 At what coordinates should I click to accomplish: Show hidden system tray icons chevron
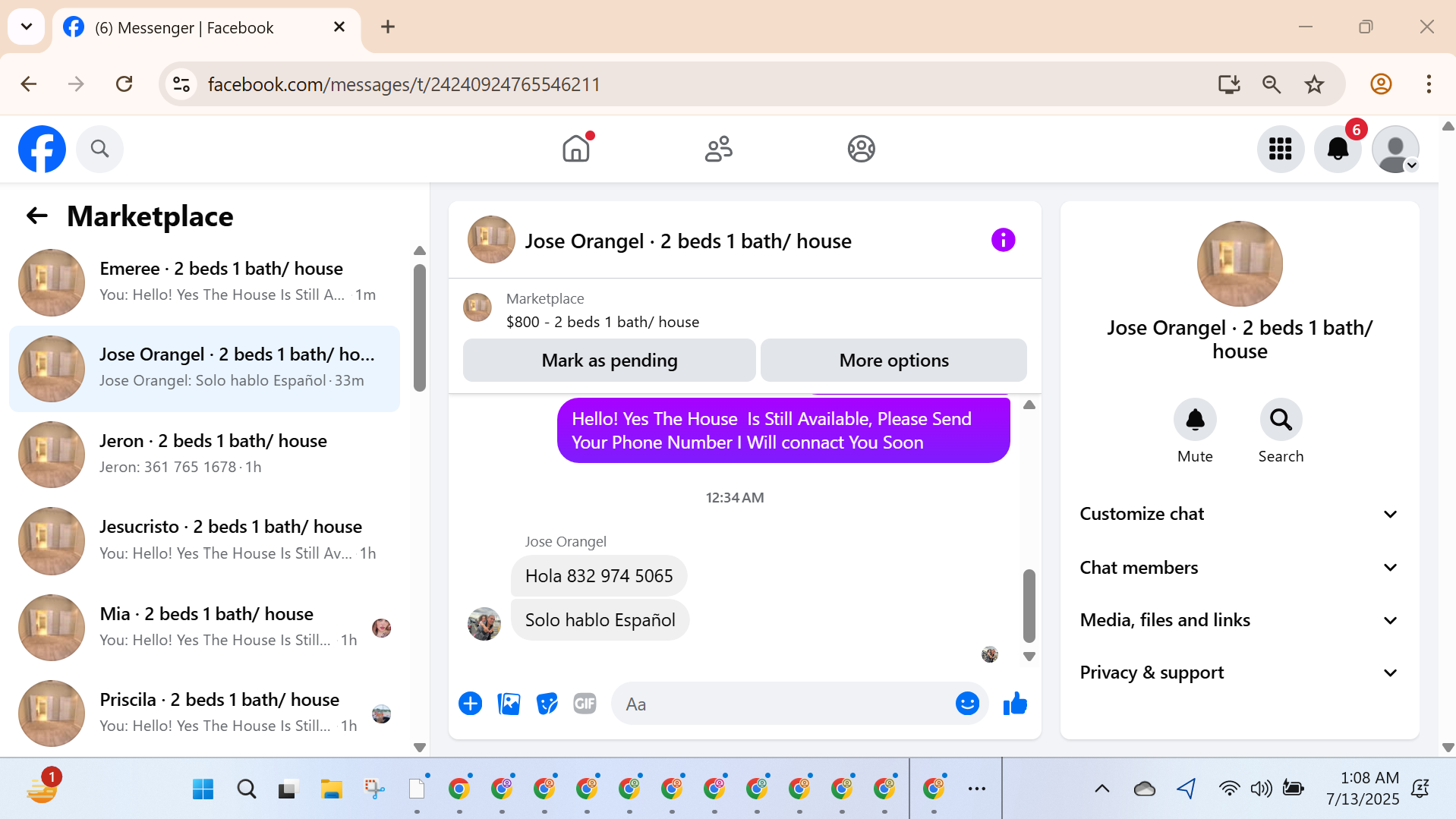click(x=1101, y=789)
